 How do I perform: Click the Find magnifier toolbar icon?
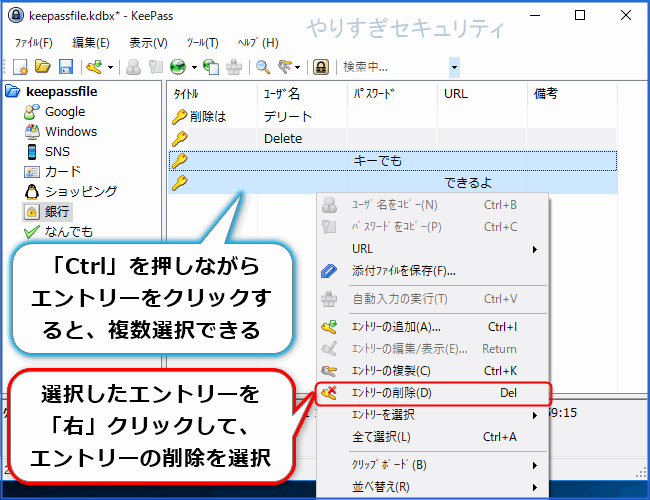point(263,67)
